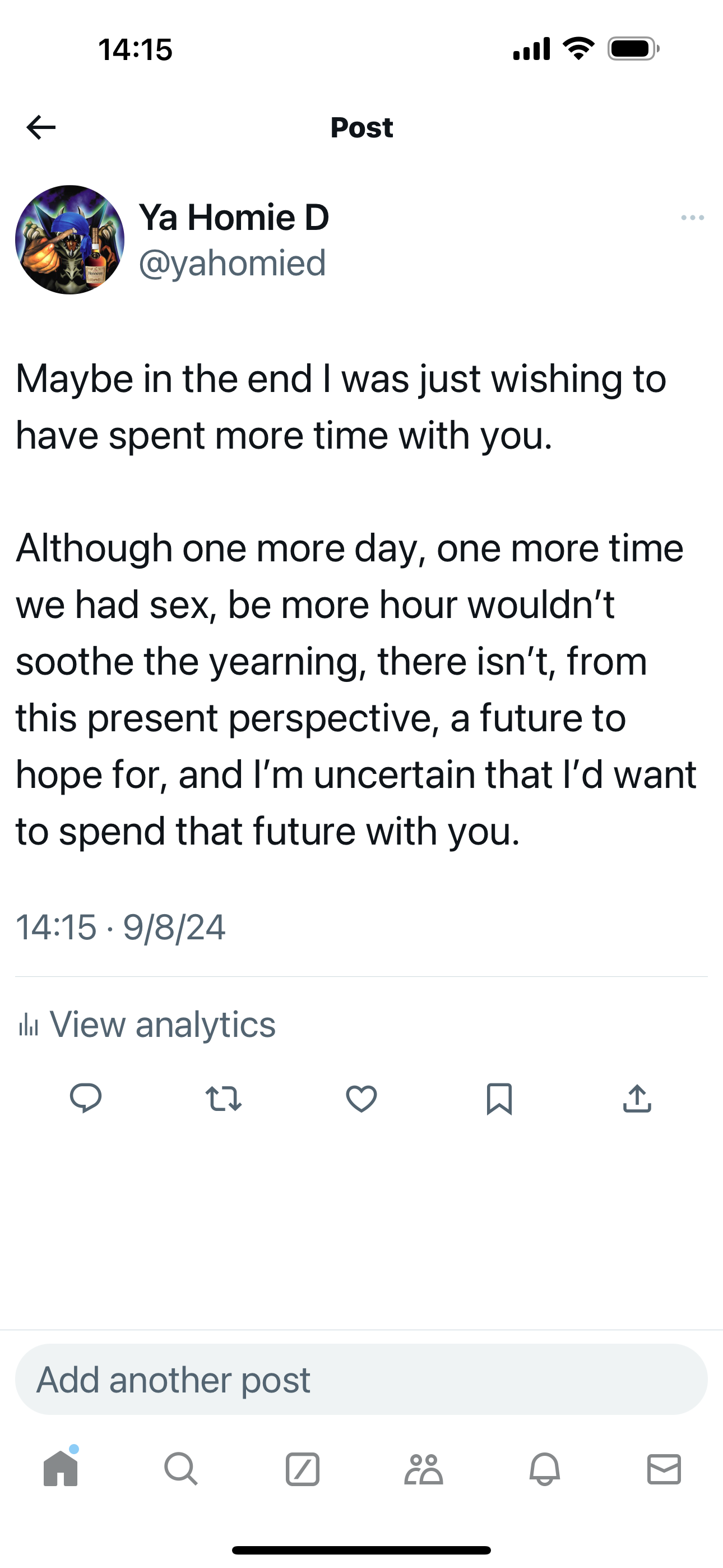Tap the repost arrows icon
This screenshot has width=723, height=1568.
pos(224,1099)
